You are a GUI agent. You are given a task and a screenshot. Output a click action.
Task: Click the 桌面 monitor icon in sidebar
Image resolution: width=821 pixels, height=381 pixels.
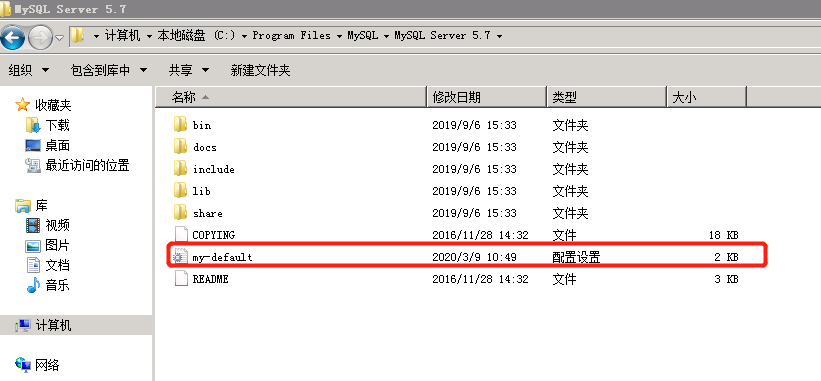(33, 145)
